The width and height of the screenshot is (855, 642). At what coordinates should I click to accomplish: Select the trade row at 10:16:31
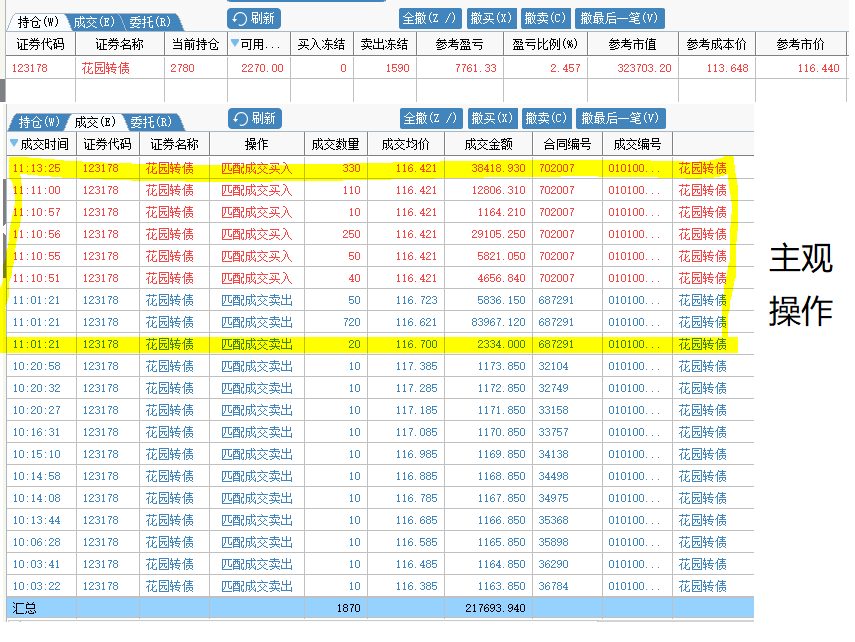point(380,432)
